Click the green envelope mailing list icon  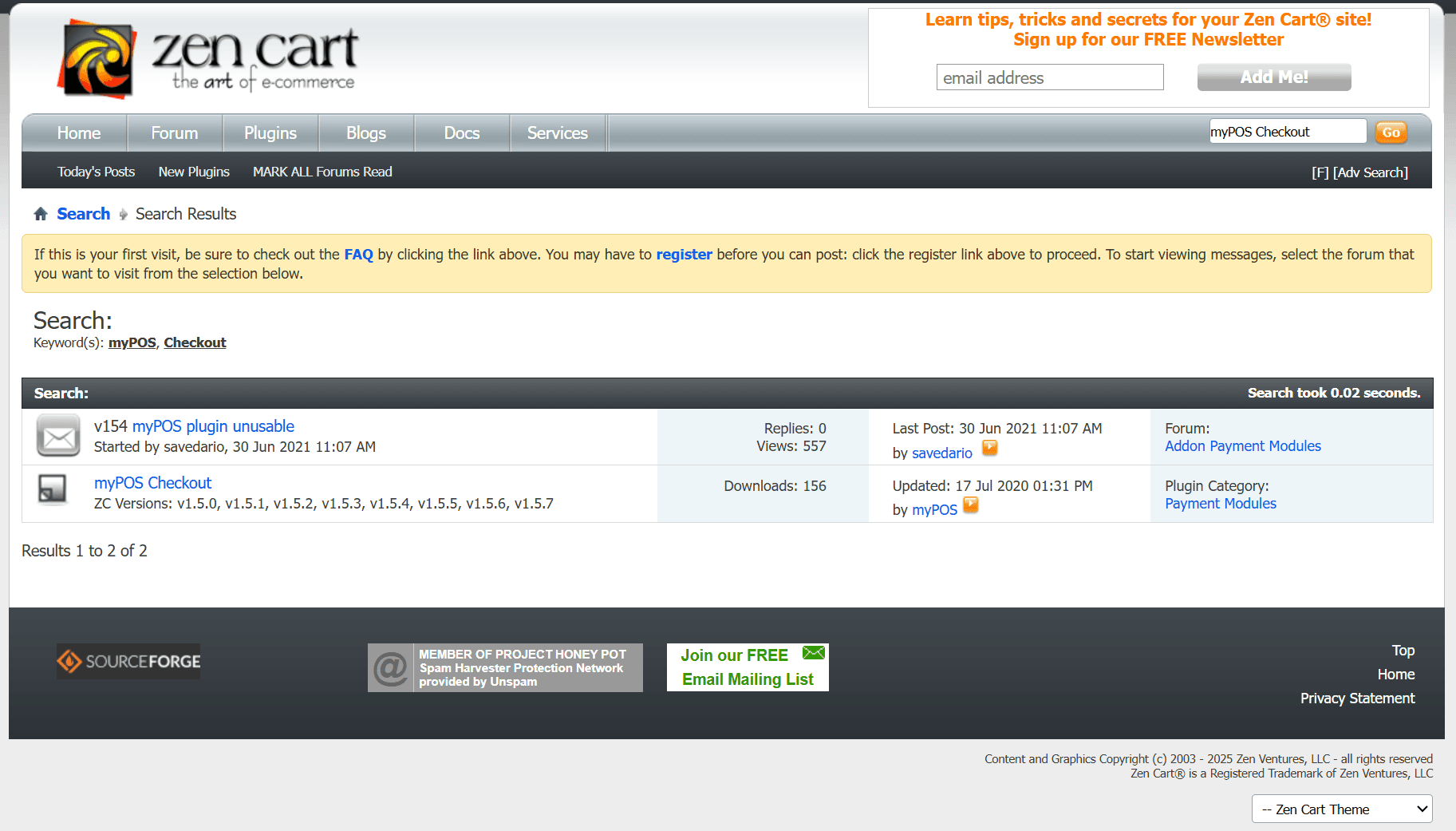813,652
